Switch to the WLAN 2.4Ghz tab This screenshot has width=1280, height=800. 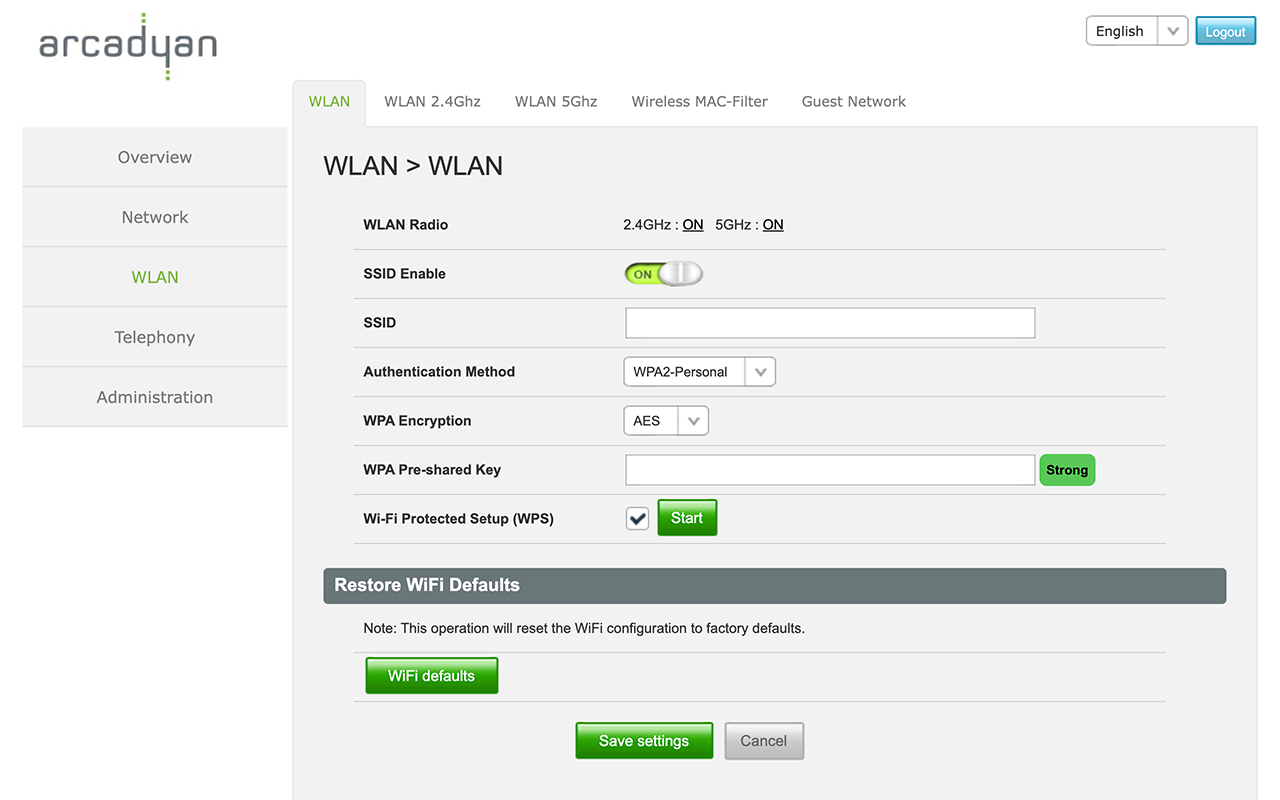click(x=432, y=102)
